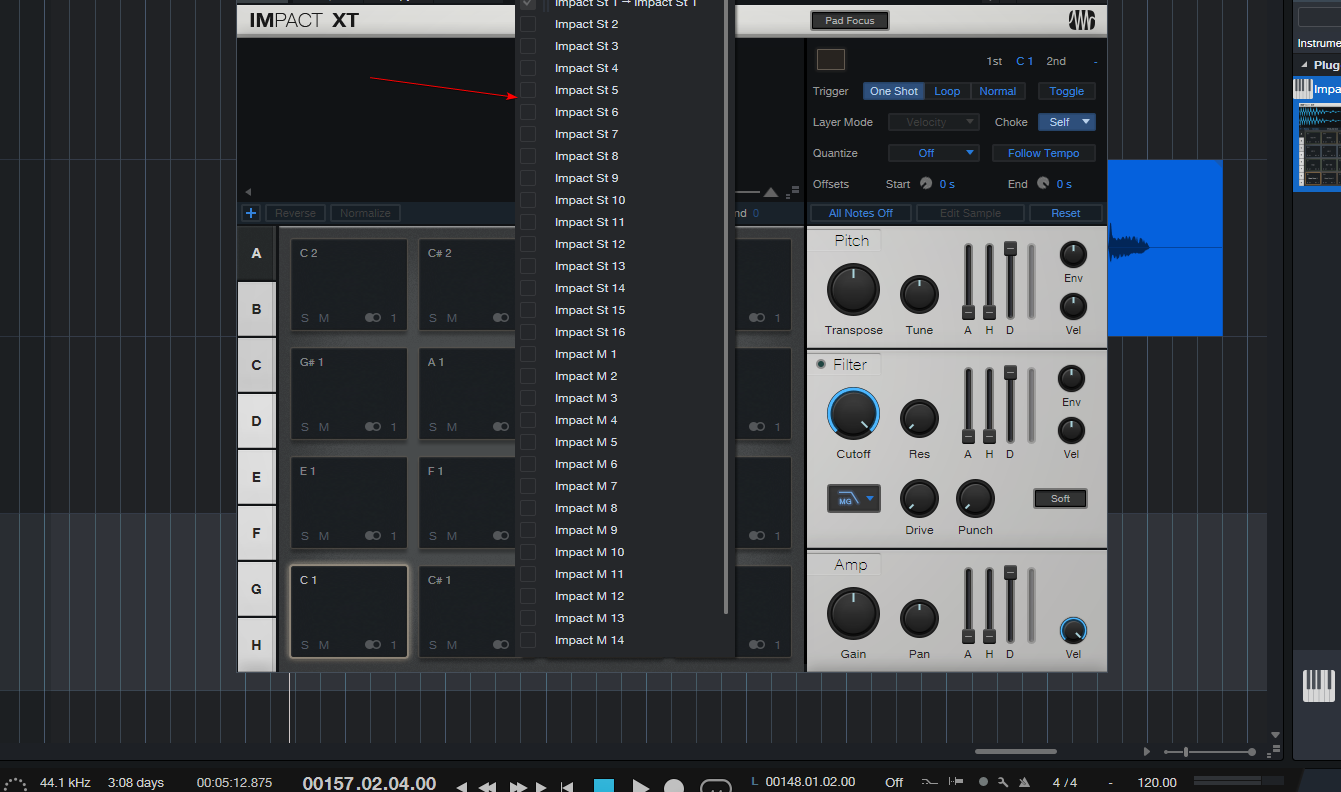The height and width of the screenshot is (792, 1341).
Task: Toggle the Filter section enable button
Action: (x=821, y=364)
